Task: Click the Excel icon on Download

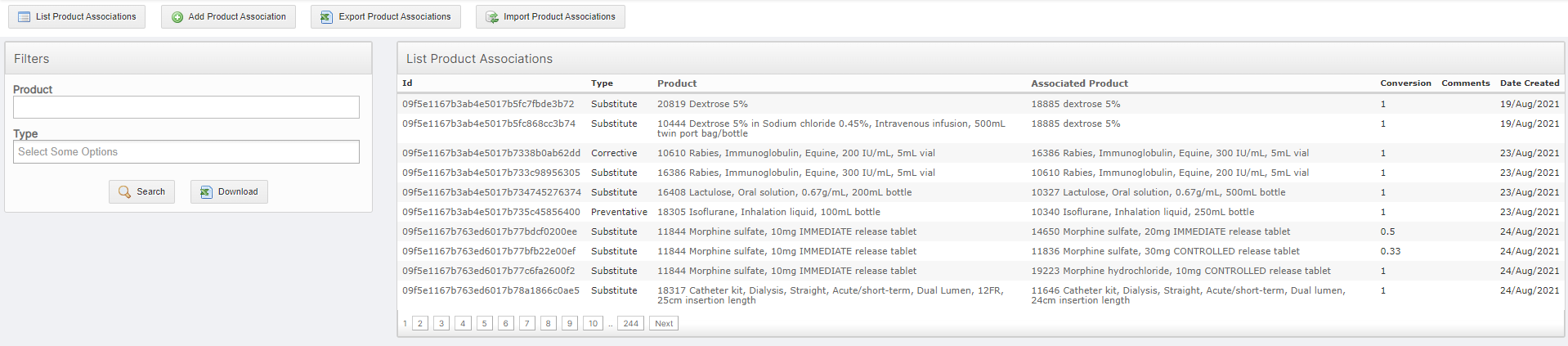Action: pos(206,192)
